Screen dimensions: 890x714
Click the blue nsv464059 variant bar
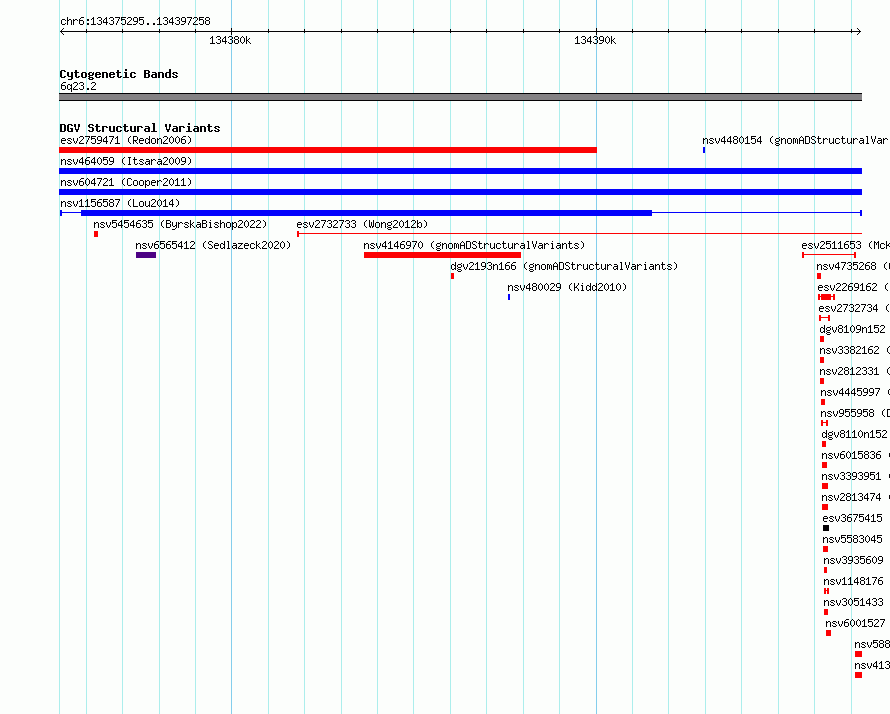coord(460,171)
